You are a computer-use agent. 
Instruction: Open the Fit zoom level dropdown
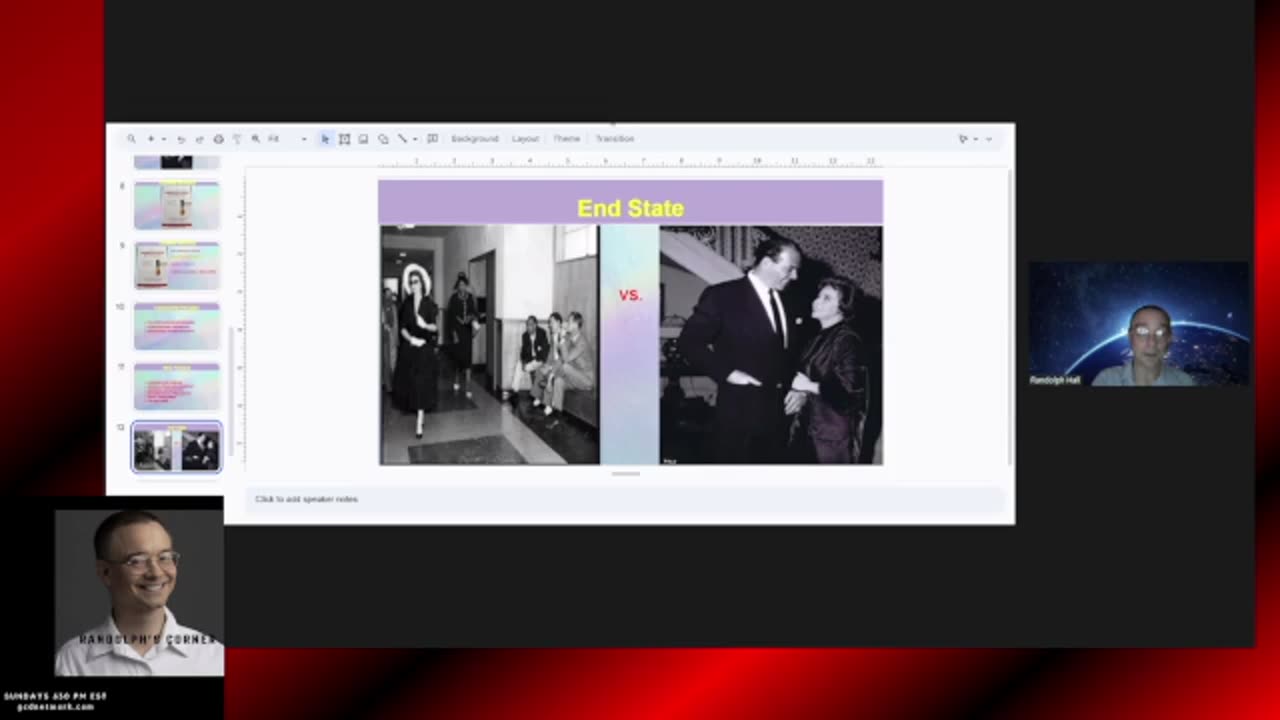tap(287, 139)
